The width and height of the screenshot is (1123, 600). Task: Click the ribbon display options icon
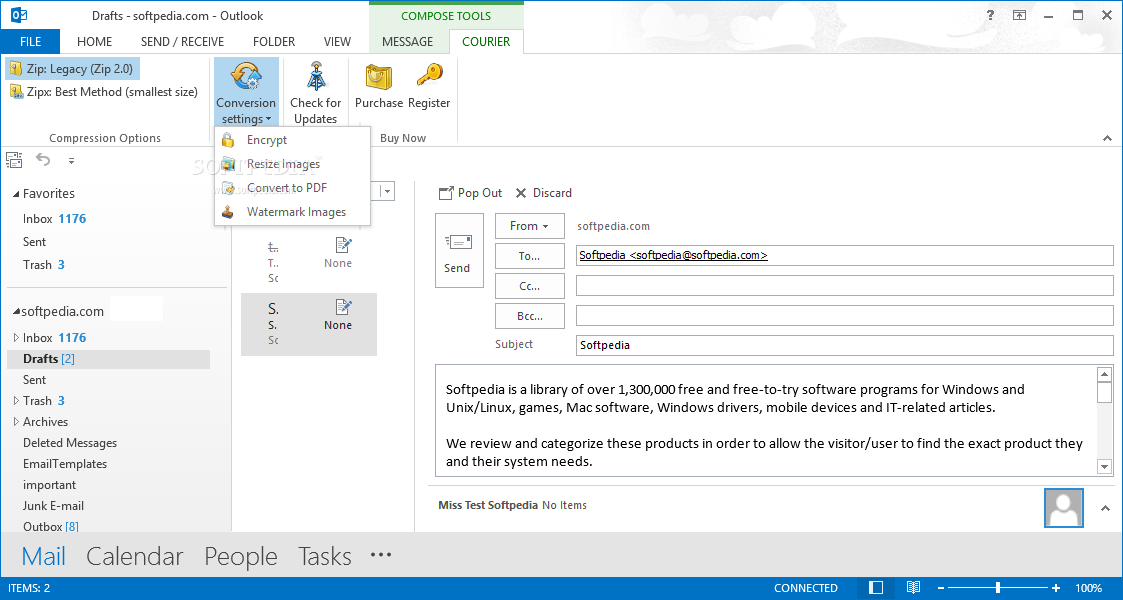[1019, 15]
